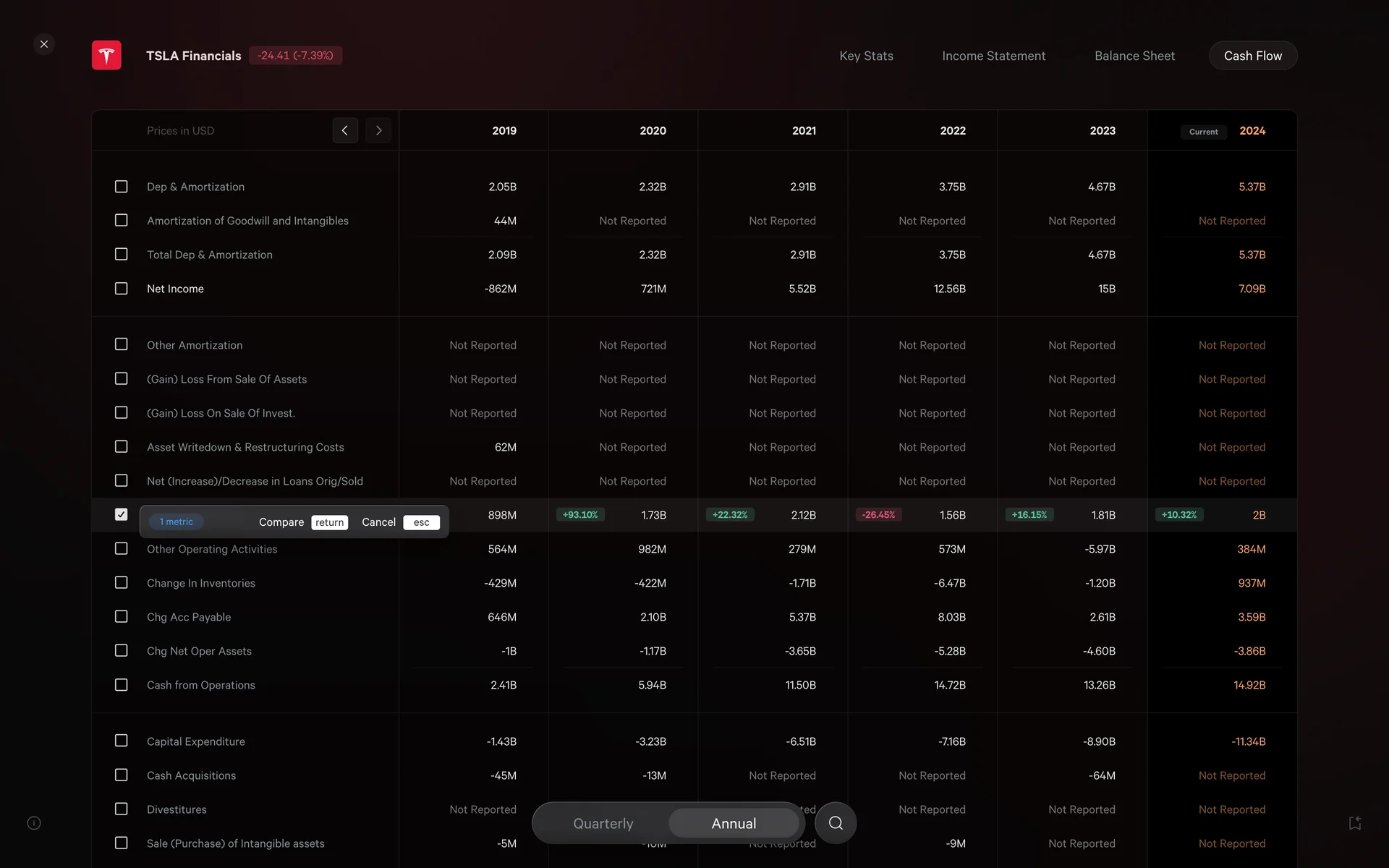Switch to Quarterly view
The width and height of the screenshot is (1389, 868).
[x=603, y=823]
